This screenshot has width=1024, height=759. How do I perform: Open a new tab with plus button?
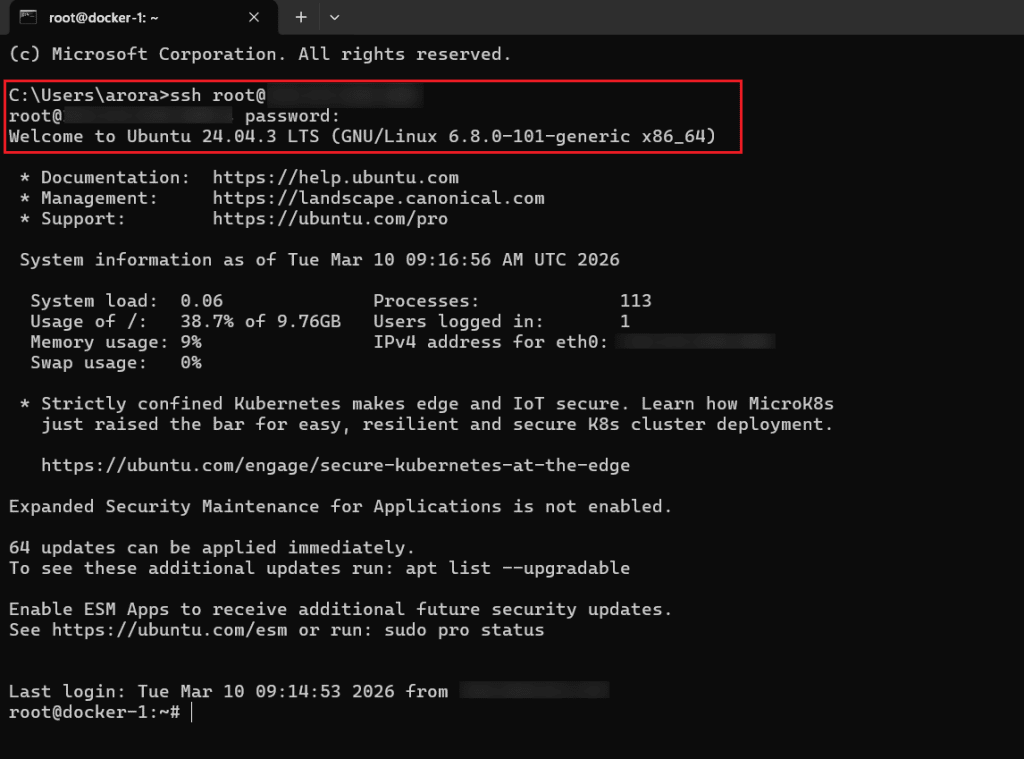(x=301, y=17)
